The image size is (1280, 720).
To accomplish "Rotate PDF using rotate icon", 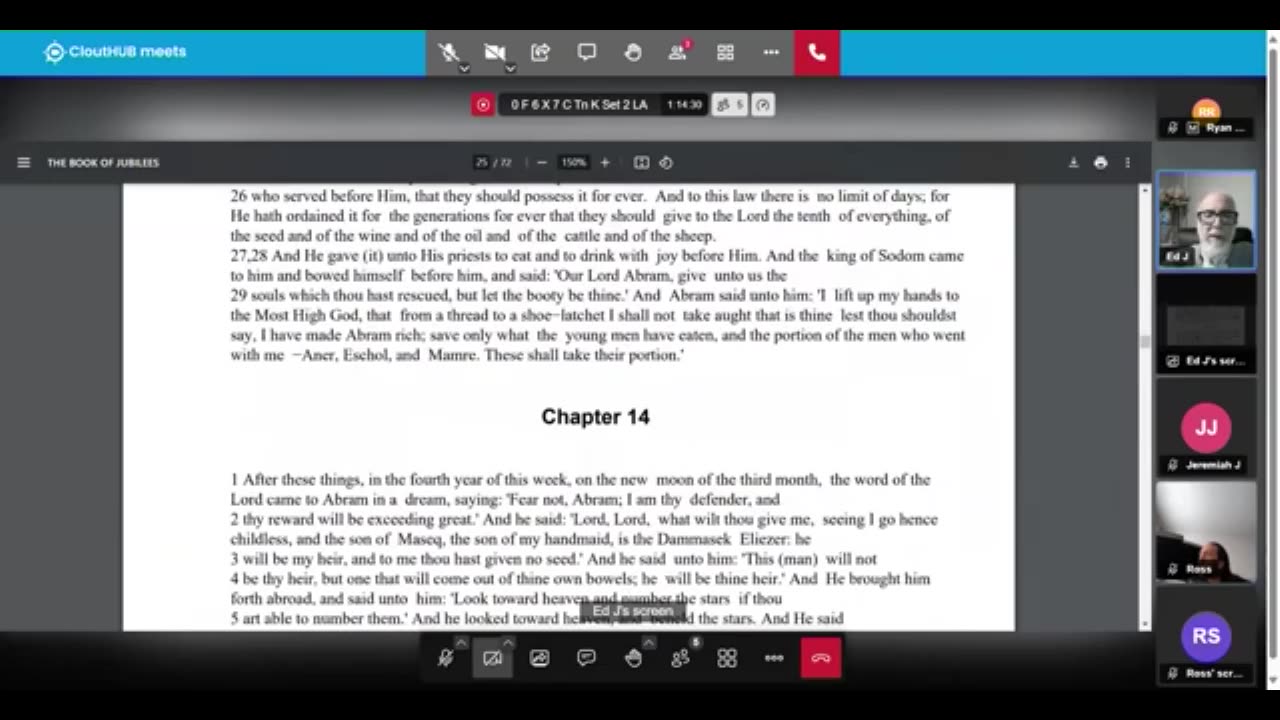I will (x=666, y=162).
